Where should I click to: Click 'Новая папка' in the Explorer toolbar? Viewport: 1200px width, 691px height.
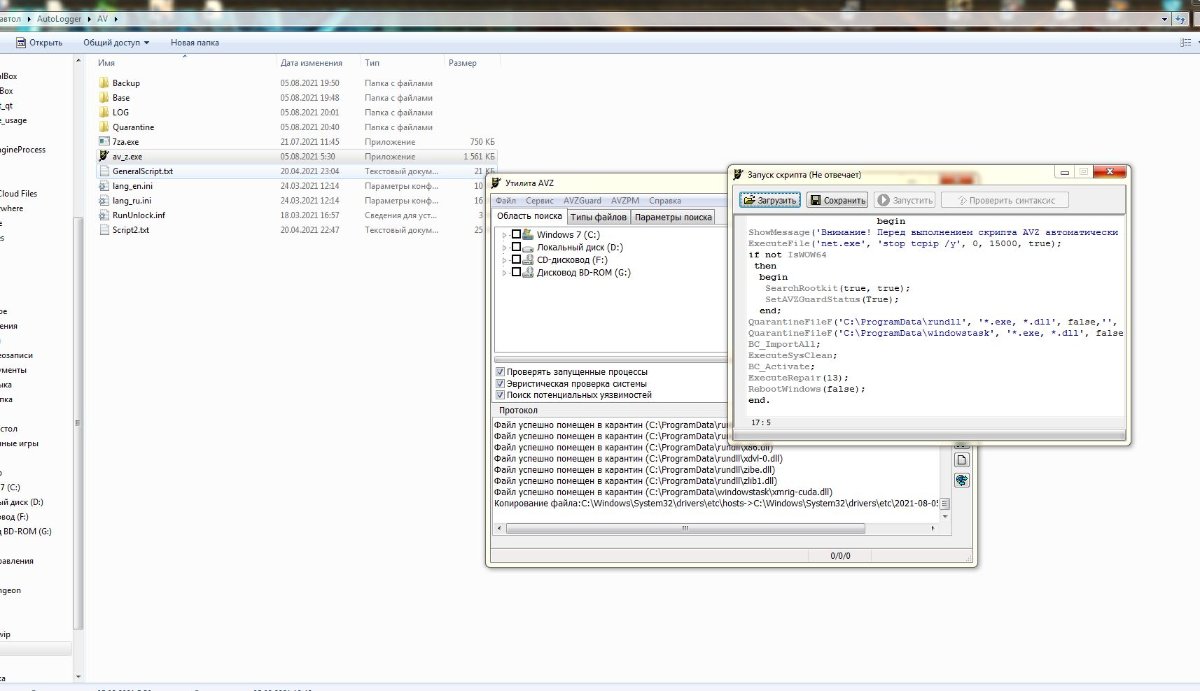(x=194, y=43)
